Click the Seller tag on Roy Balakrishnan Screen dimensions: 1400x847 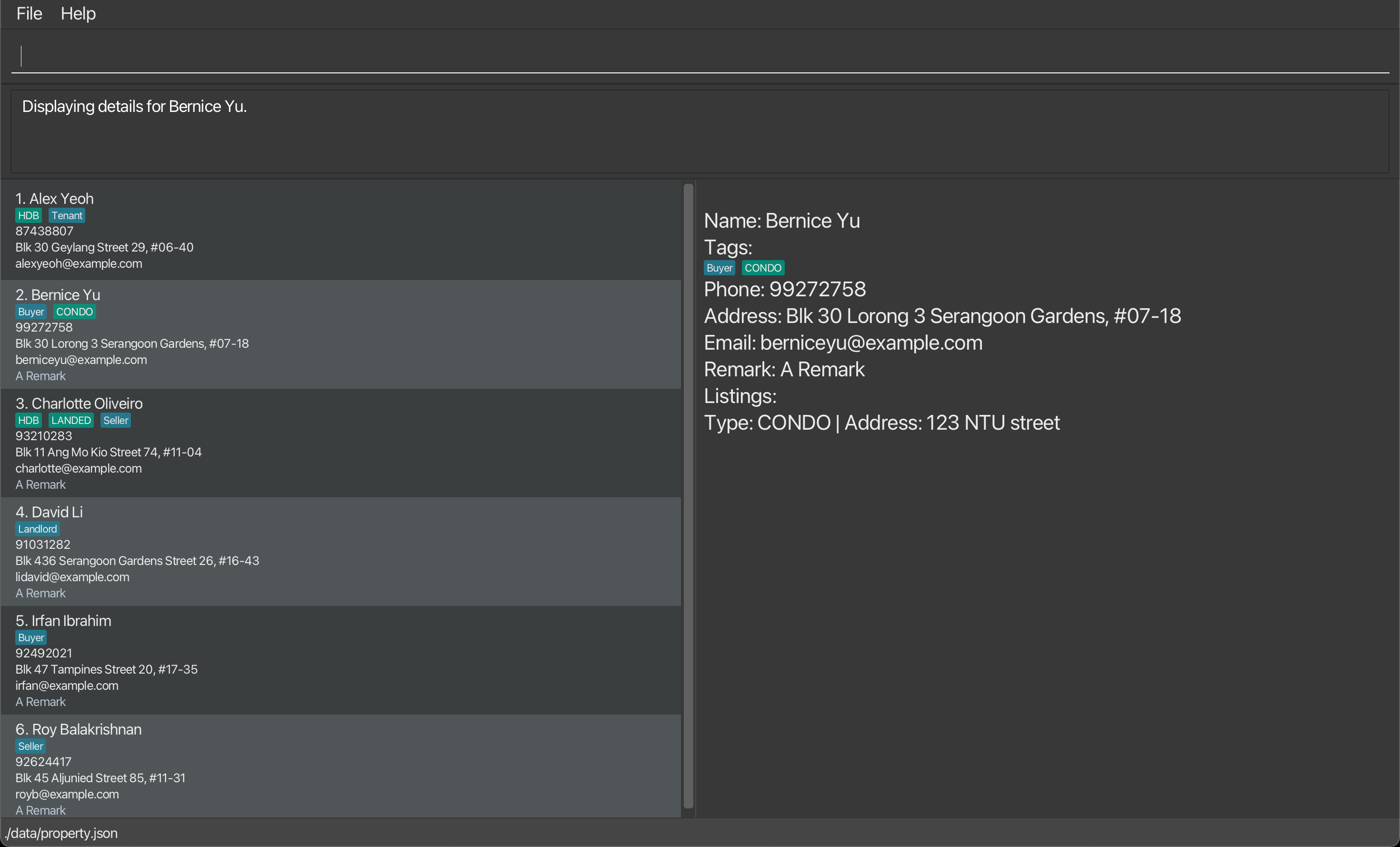pyautogui.click(x=30, y=746)
